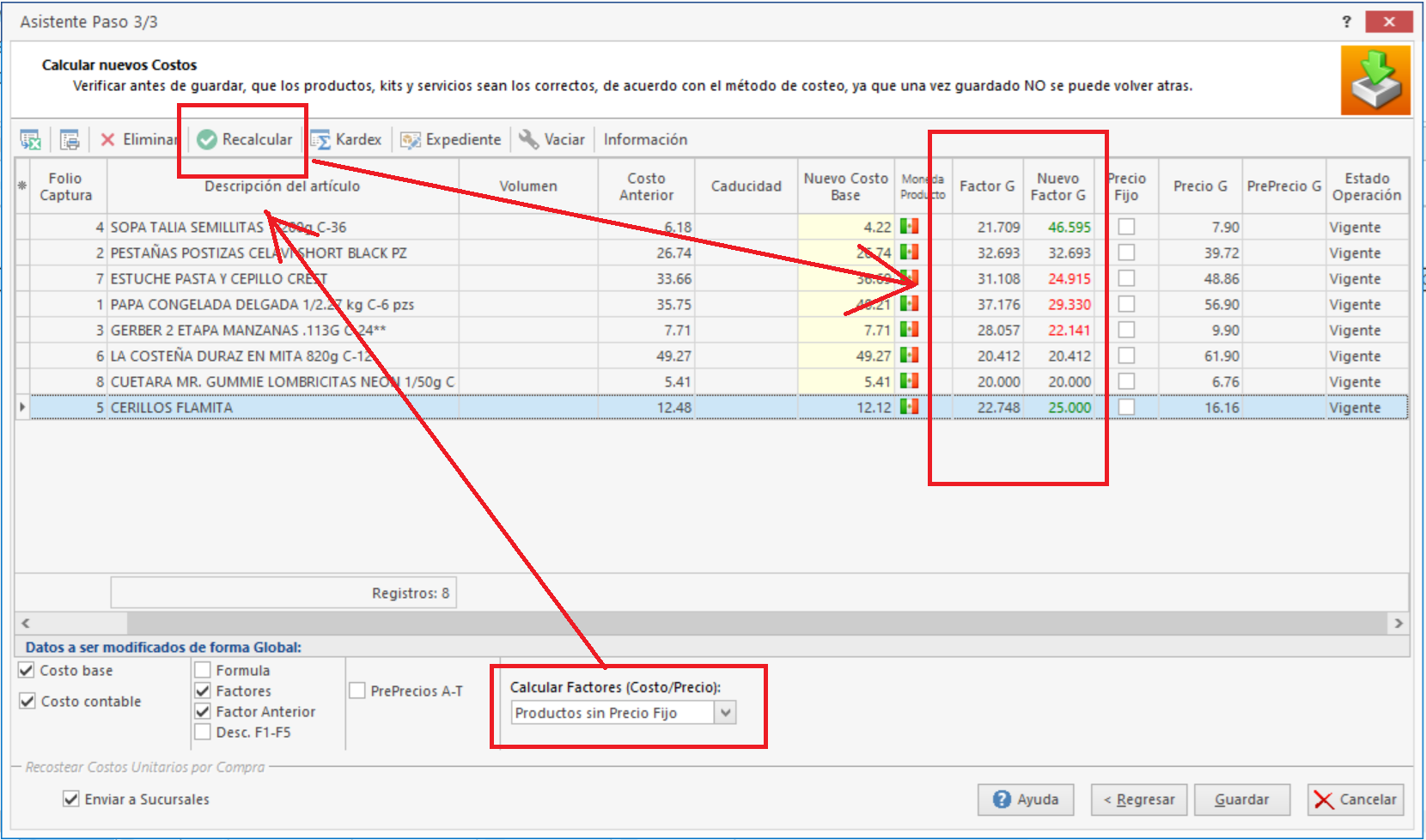
Task: Click the Vaciar wrench tool
Action: [x=552, y=139]
